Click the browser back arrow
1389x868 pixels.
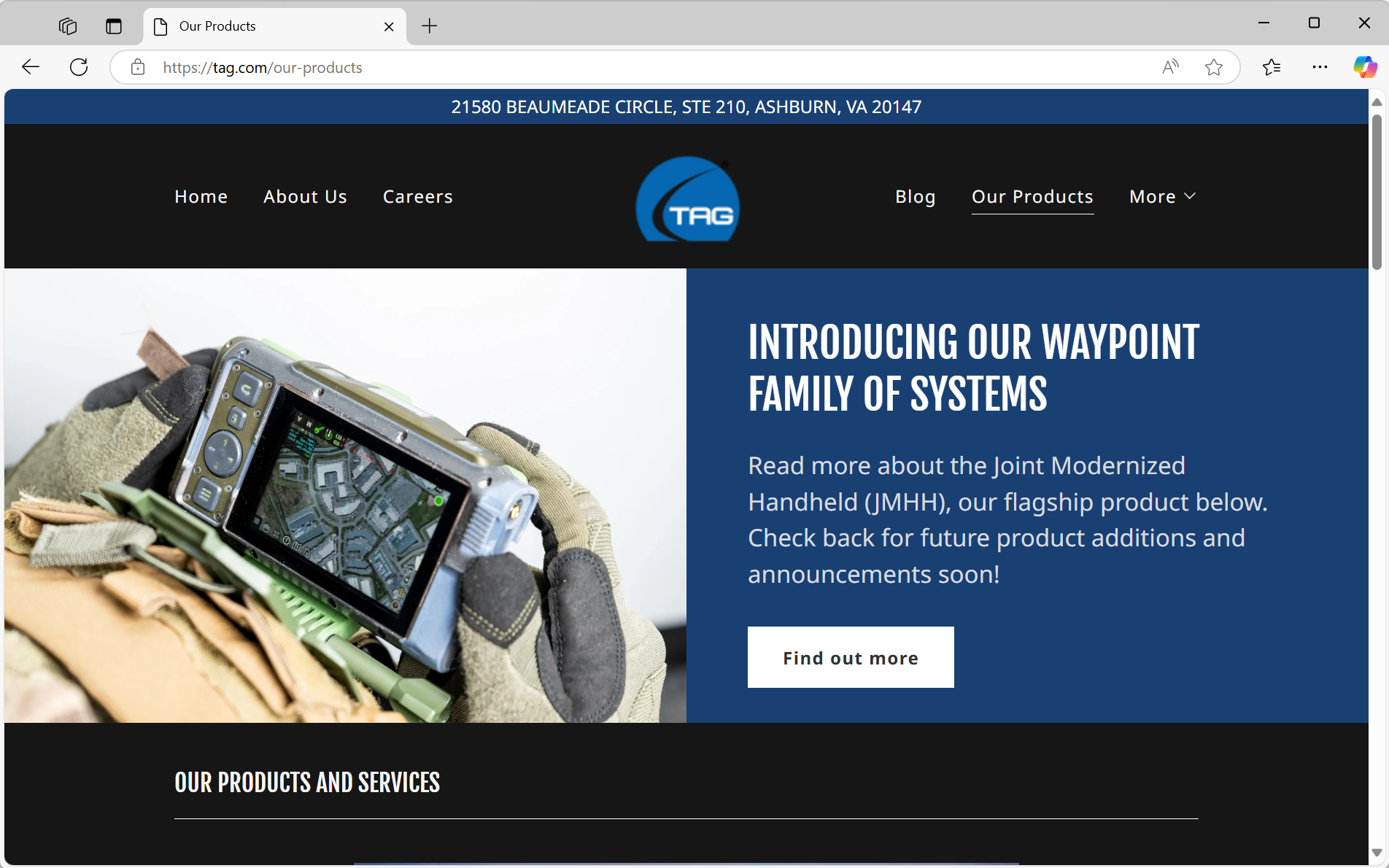tap(31, 67)
